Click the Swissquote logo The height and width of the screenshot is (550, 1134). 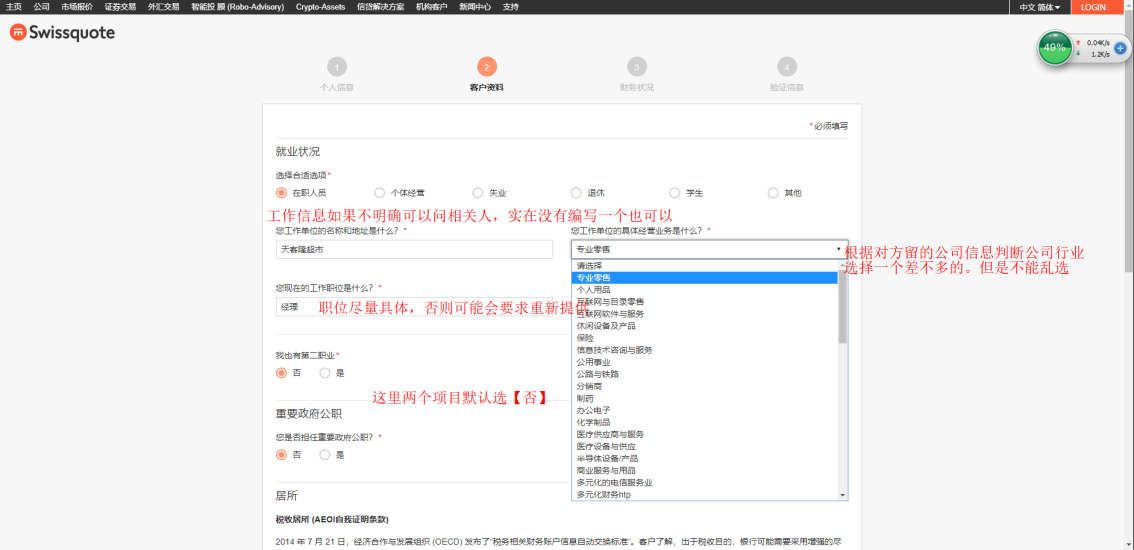(62, 33)
